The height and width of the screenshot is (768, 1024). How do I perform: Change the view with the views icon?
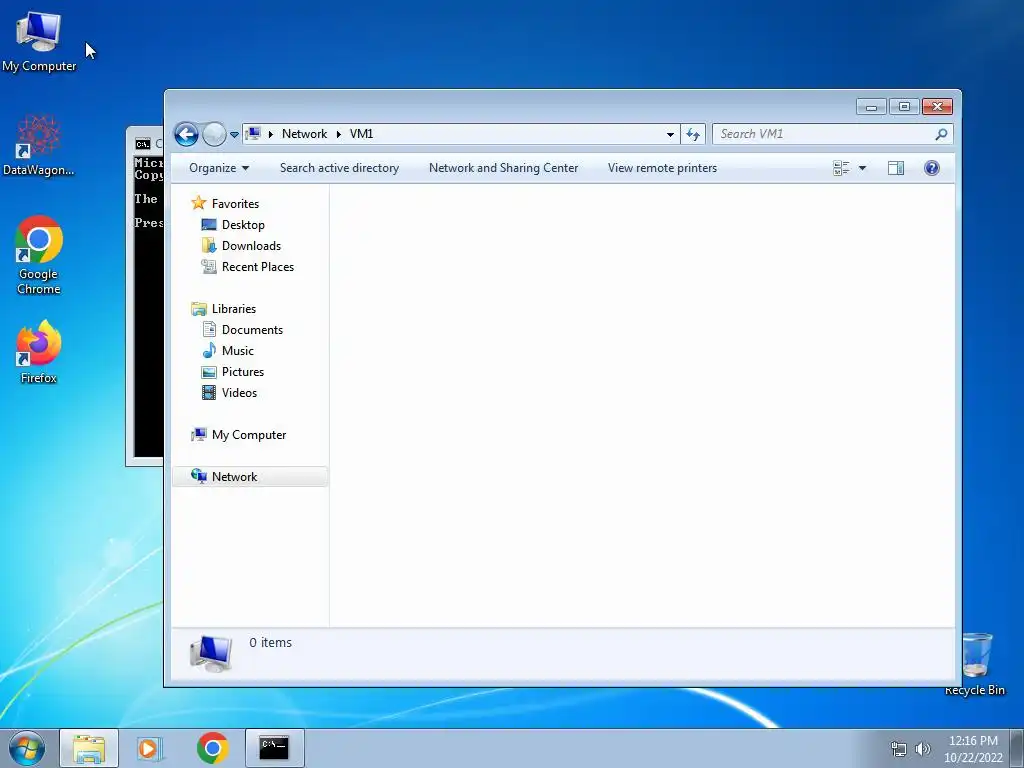point(841,168)
